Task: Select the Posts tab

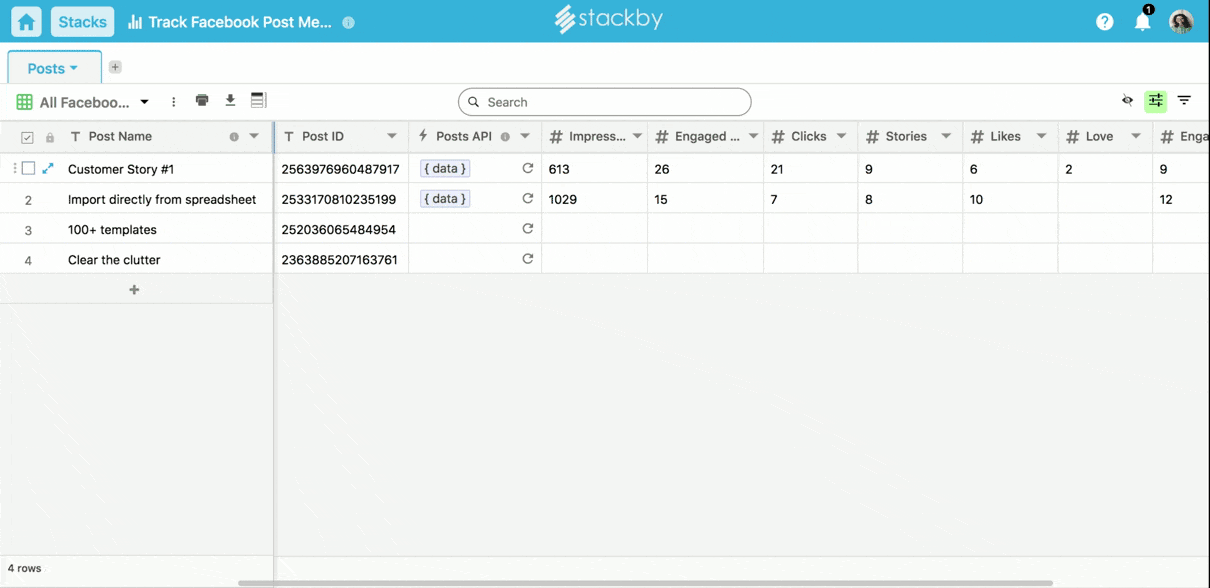Action: (53, 68)
